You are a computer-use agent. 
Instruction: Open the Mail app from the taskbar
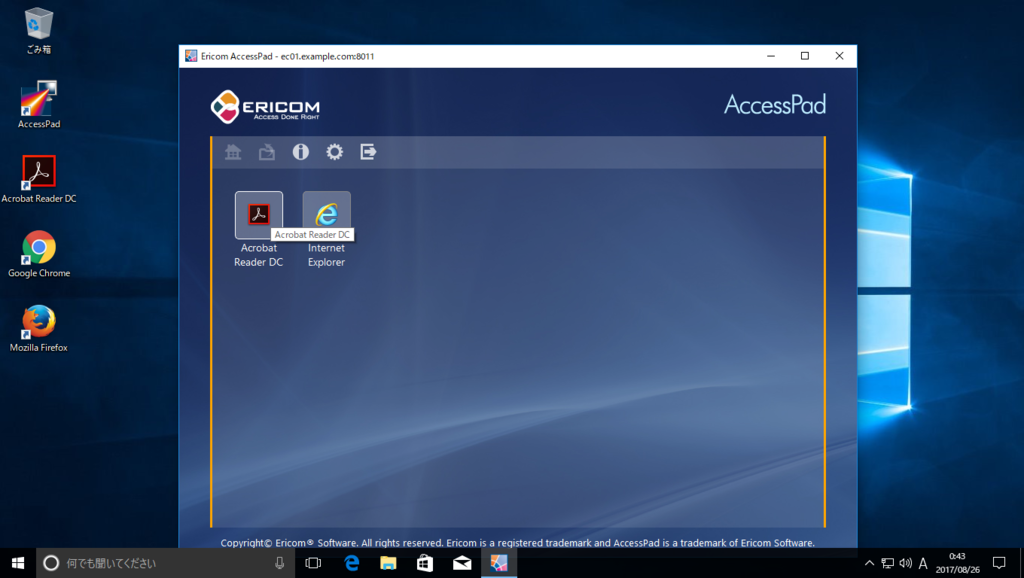point(462,563)
